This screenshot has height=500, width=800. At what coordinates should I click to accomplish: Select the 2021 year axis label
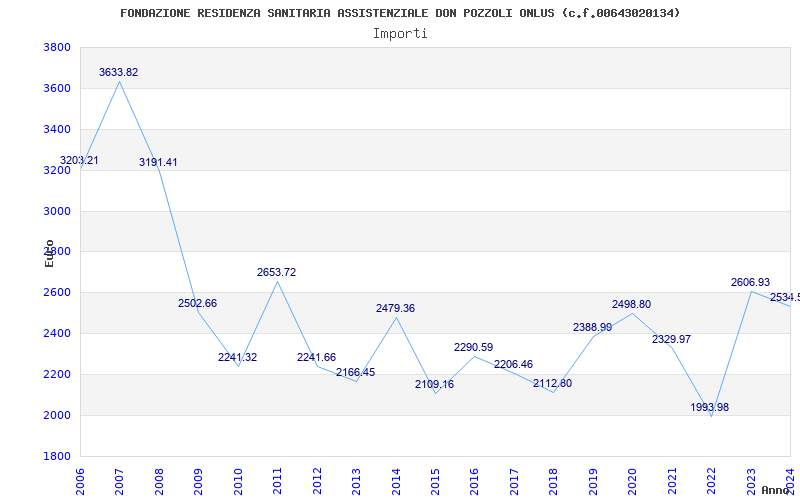pyautogui.click(x=672, y=482)
